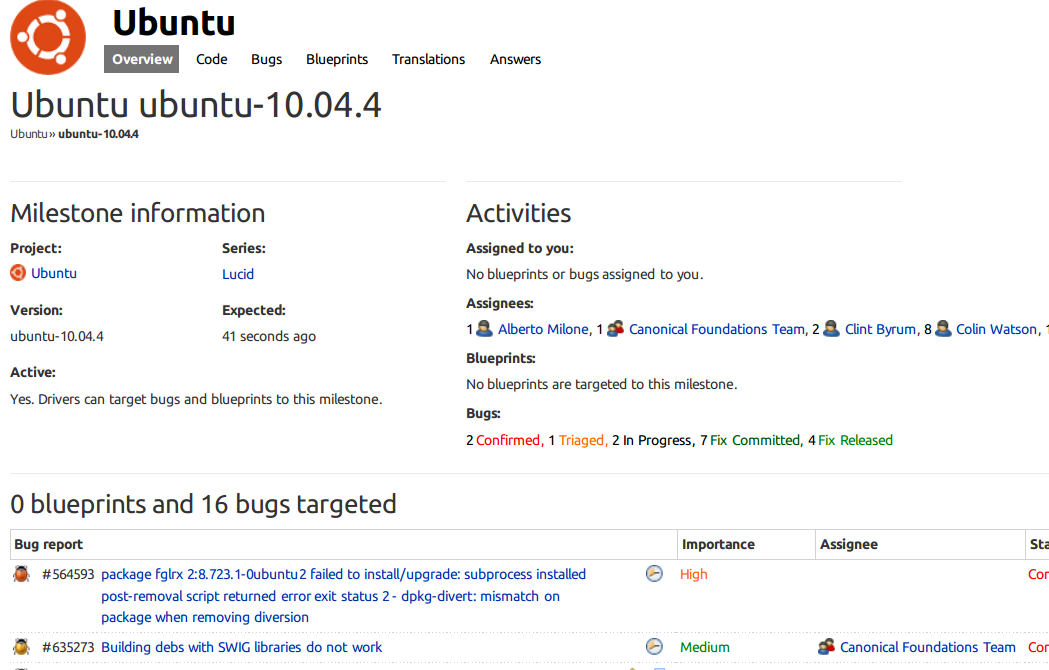Click the 'Active:' label
This screenshot has width=1049, height=670.
(33, 372)
